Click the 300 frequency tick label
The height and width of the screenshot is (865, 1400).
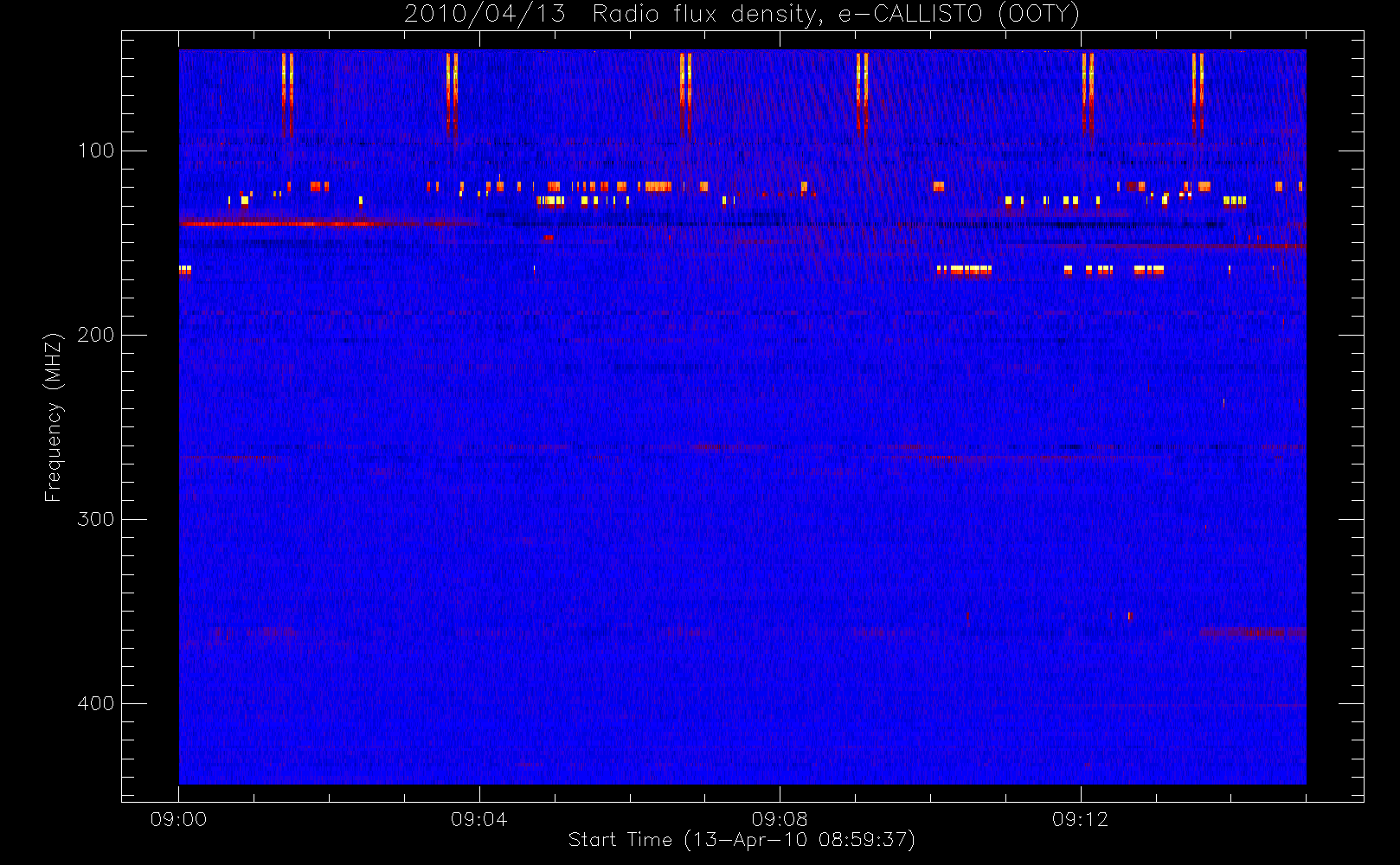coord(95,519)
